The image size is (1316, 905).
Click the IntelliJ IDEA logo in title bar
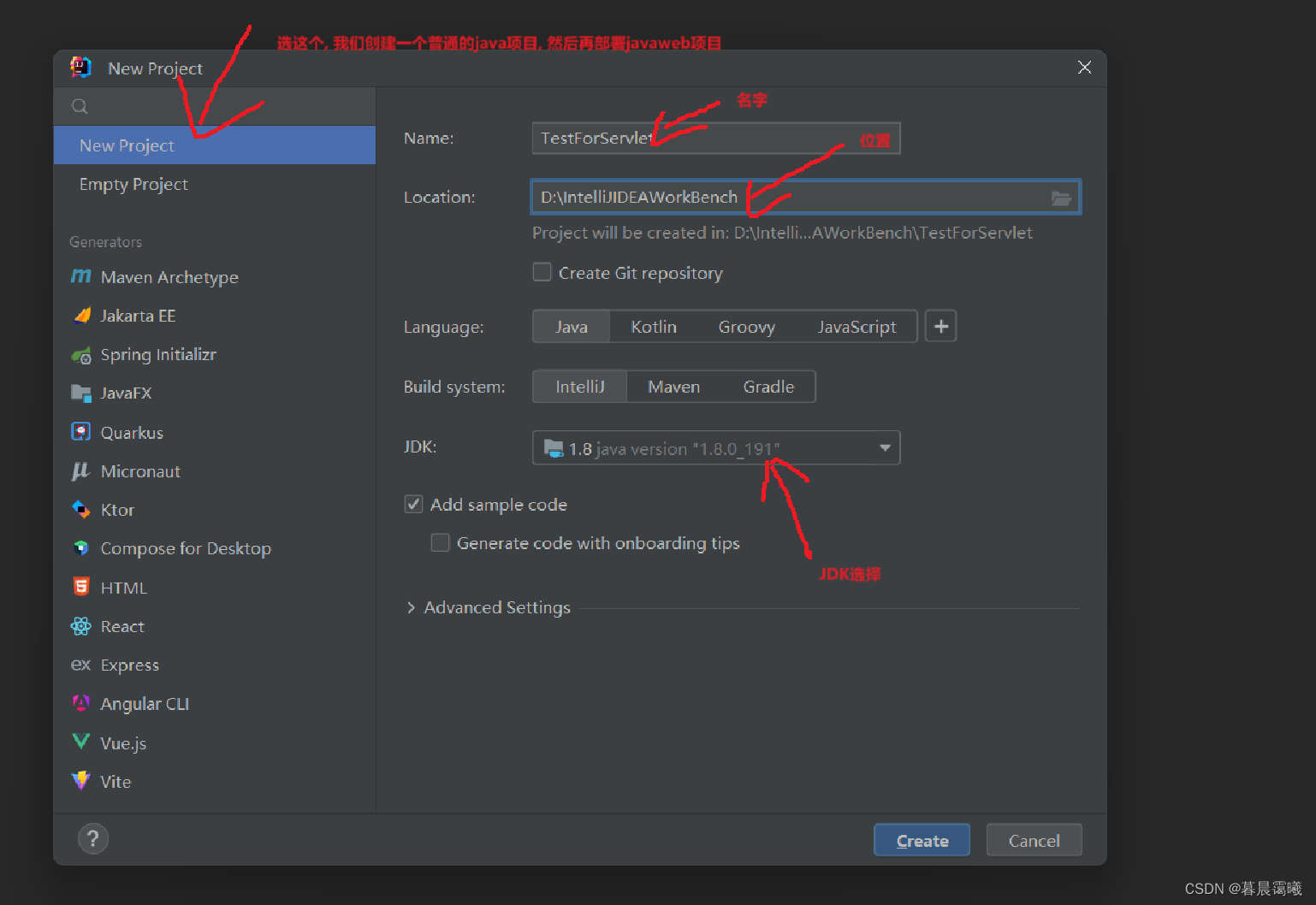[80, 68]
